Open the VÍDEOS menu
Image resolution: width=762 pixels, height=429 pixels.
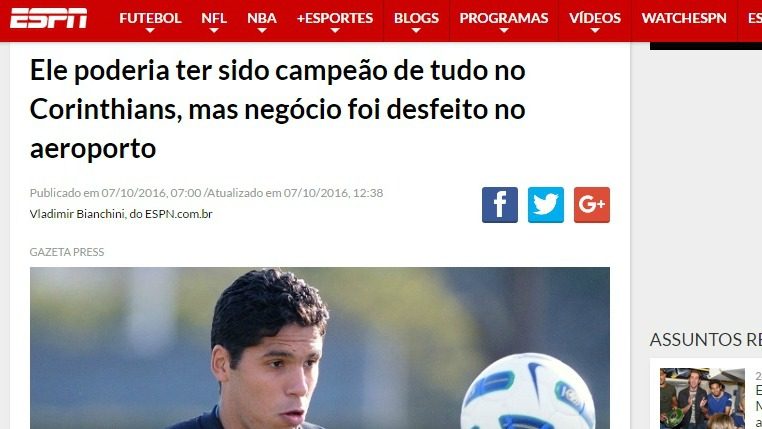tap(595, 18)
